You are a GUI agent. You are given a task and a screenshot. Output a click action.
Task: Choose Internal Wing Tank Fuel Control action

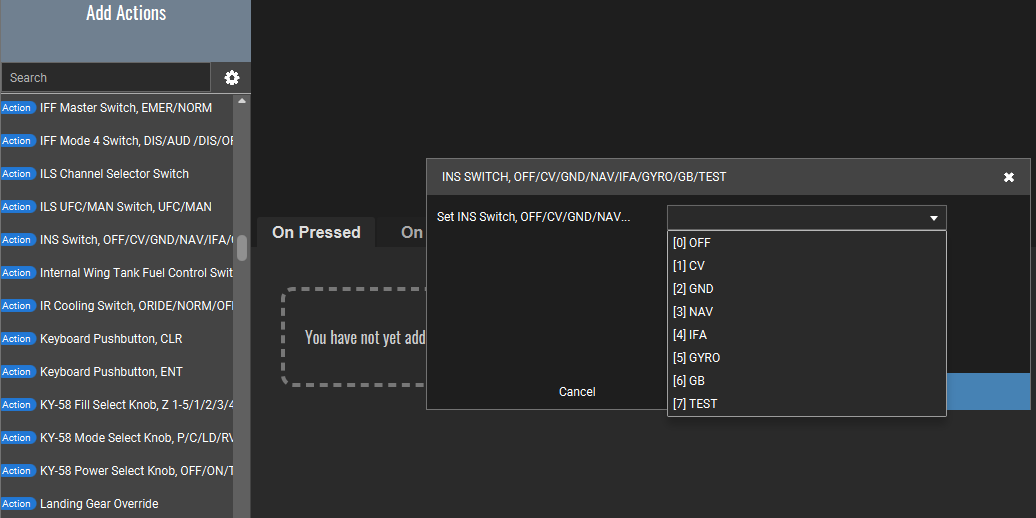pyautogui.click(x=136, y=273)
